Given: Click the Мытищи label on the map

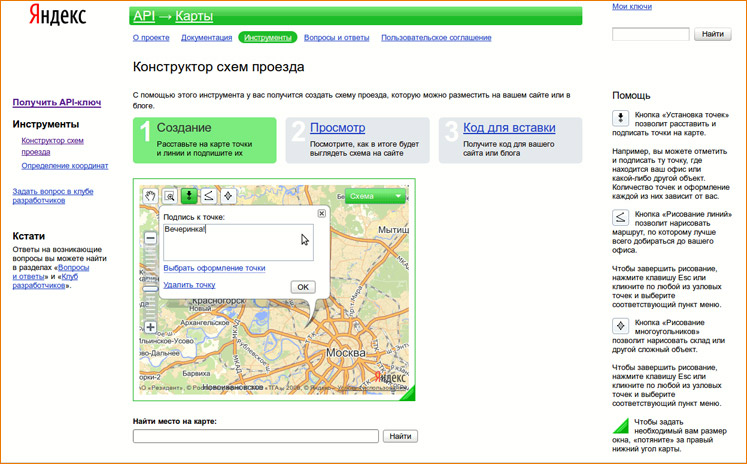Looking at the screenshot, I should tap(394, 230).
